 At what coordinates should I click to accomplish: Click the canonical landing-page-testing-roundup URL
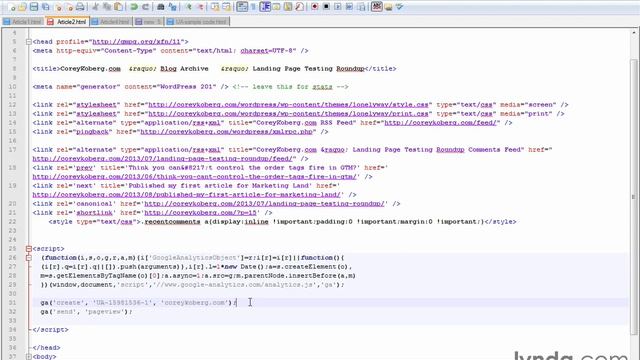(x=264, y=204)
